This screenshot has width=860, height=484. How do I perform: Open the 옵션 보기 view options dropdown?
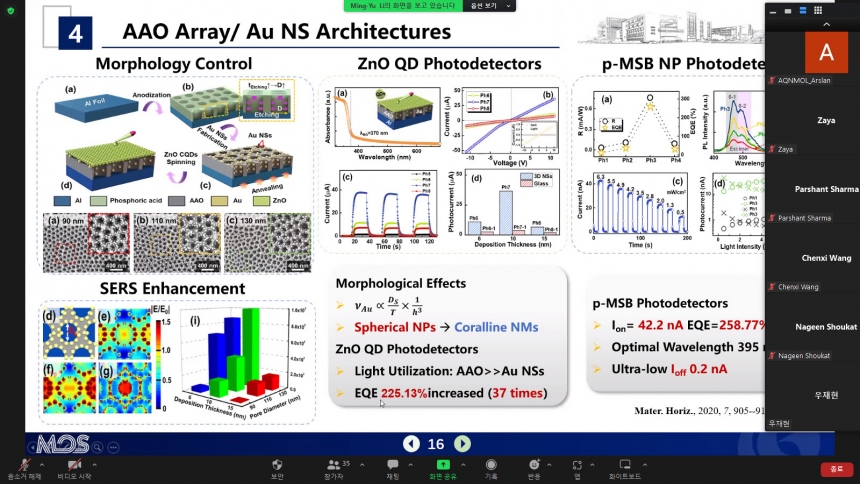point(489,5)
